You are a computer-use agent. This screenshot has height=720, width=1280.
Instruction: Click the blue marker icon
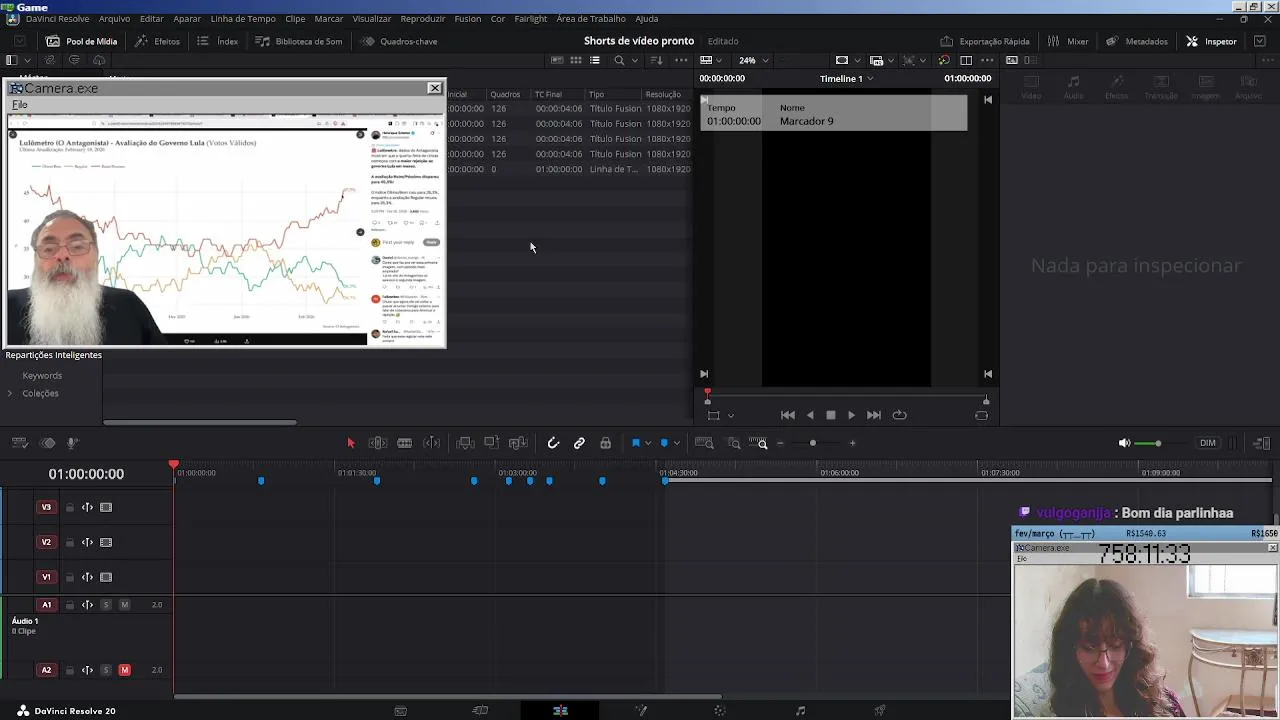(664, 443)
